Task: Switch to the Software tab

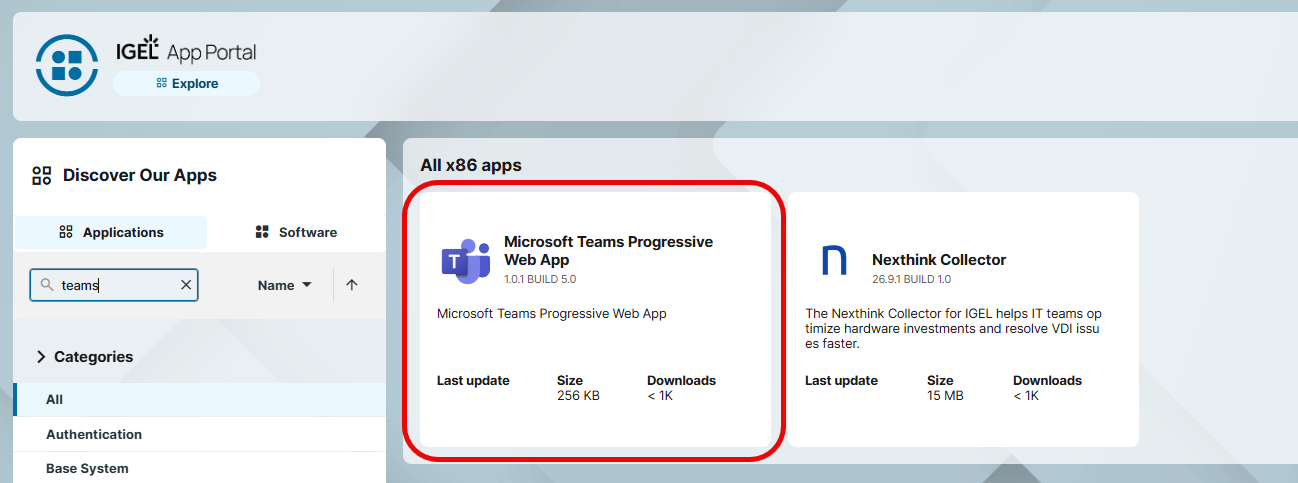Action: click(x=296, y=232)
